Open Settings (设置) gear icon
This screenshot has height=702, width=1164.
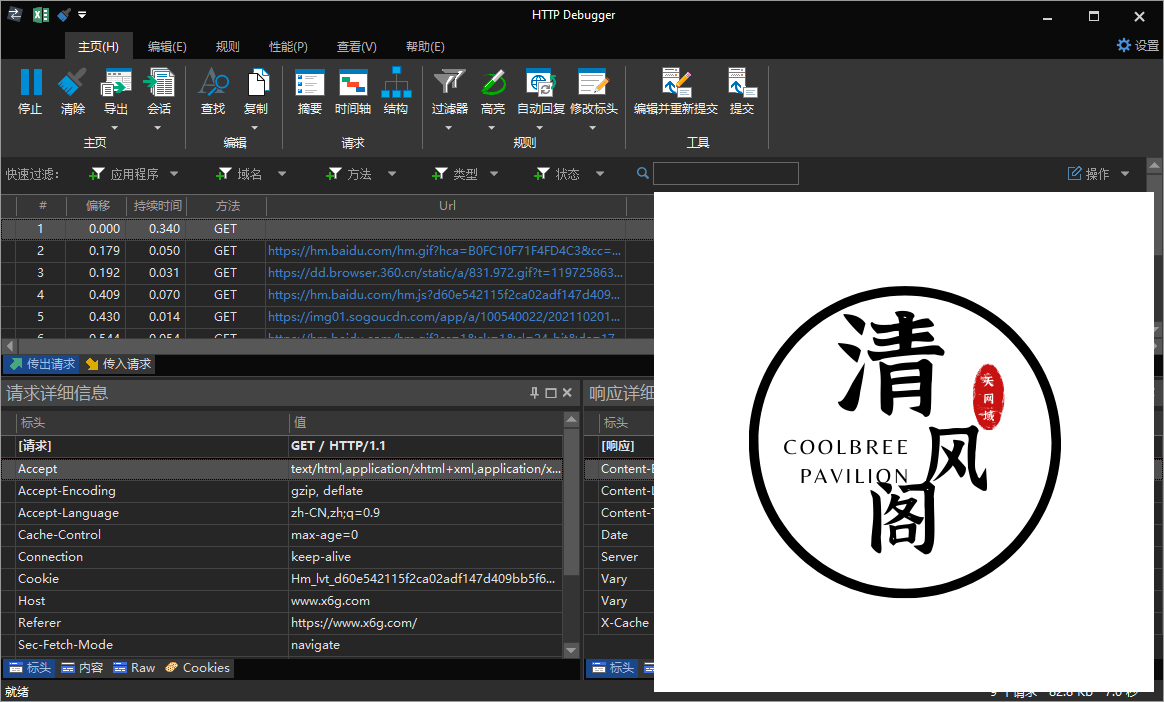(1124, 45)
